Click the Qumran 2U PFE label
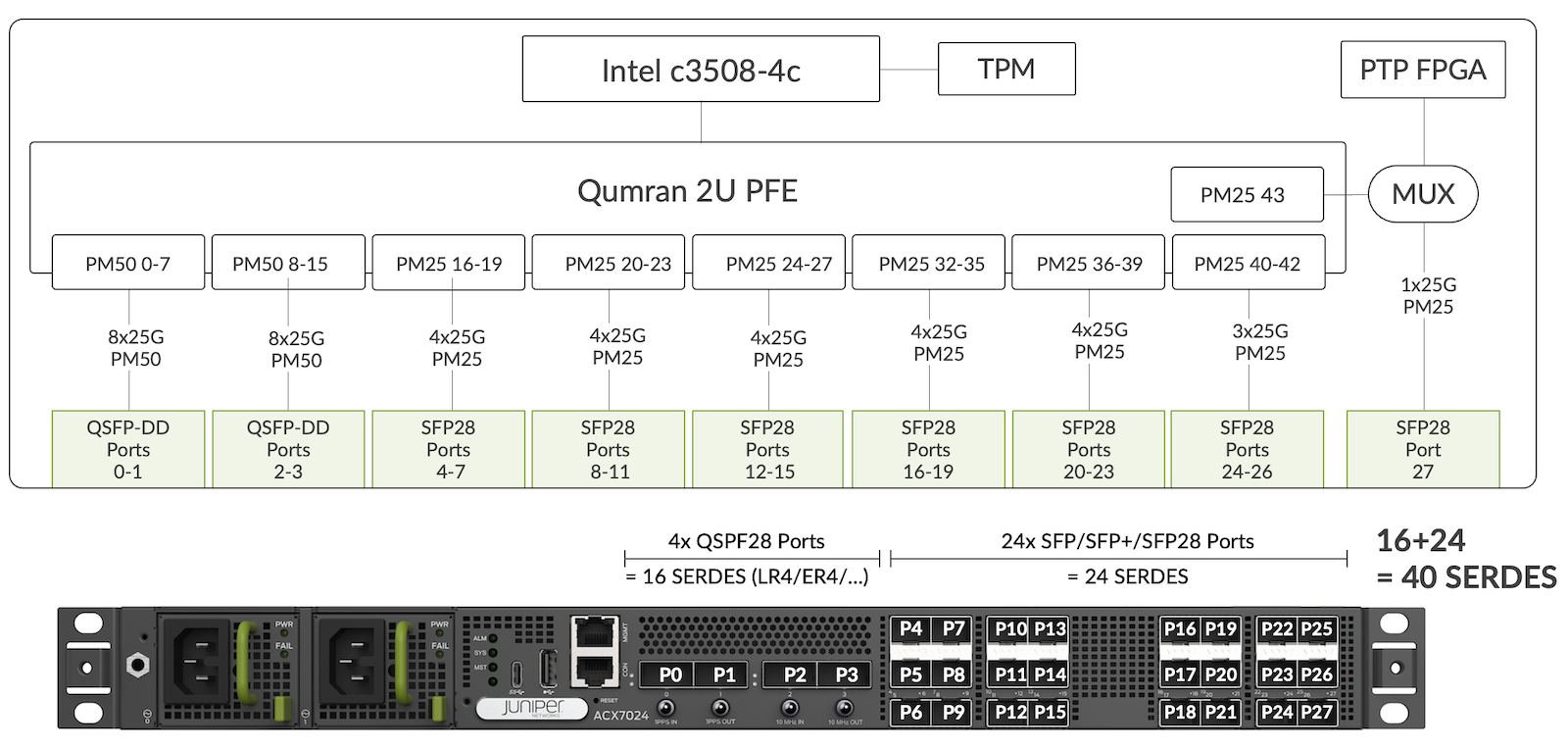 pos(687,190)
